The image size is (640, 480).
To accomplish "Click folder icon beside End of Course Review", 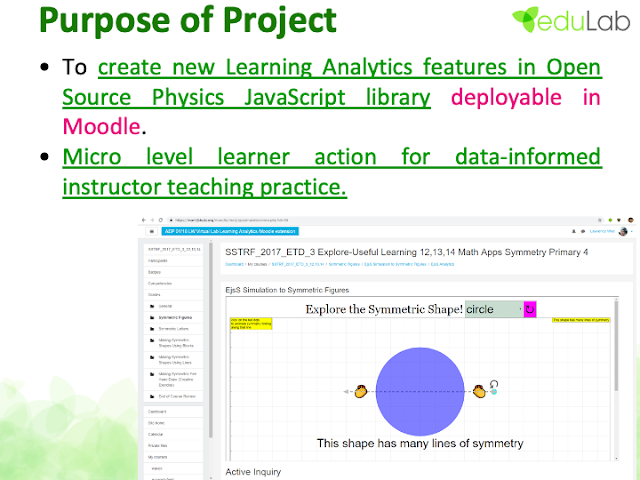I will [x=152, y=396].
